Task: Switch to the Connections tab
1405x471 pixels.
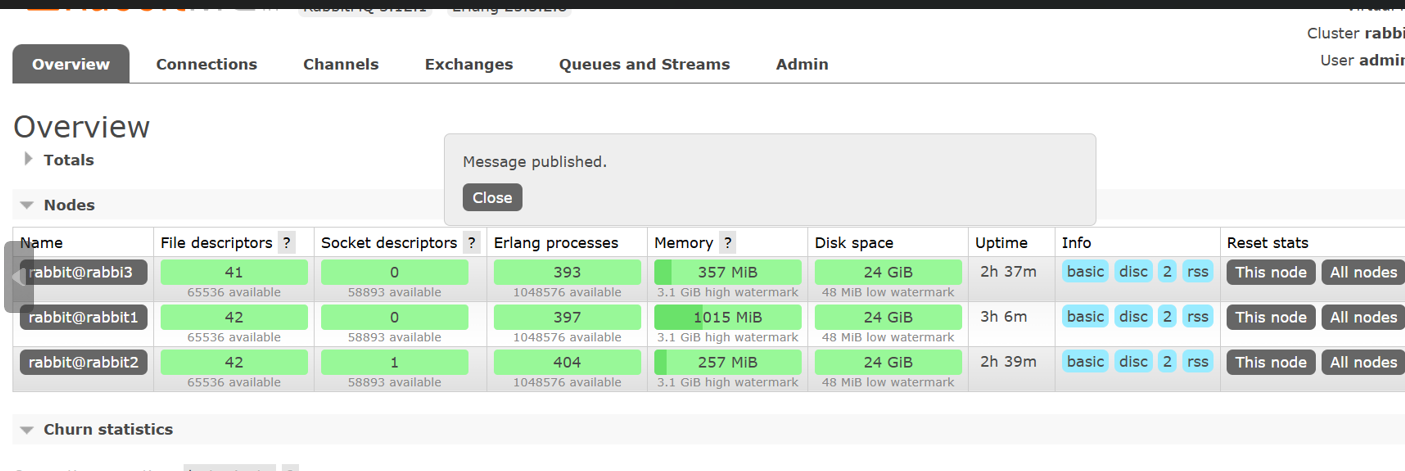Action: point(206,64)
